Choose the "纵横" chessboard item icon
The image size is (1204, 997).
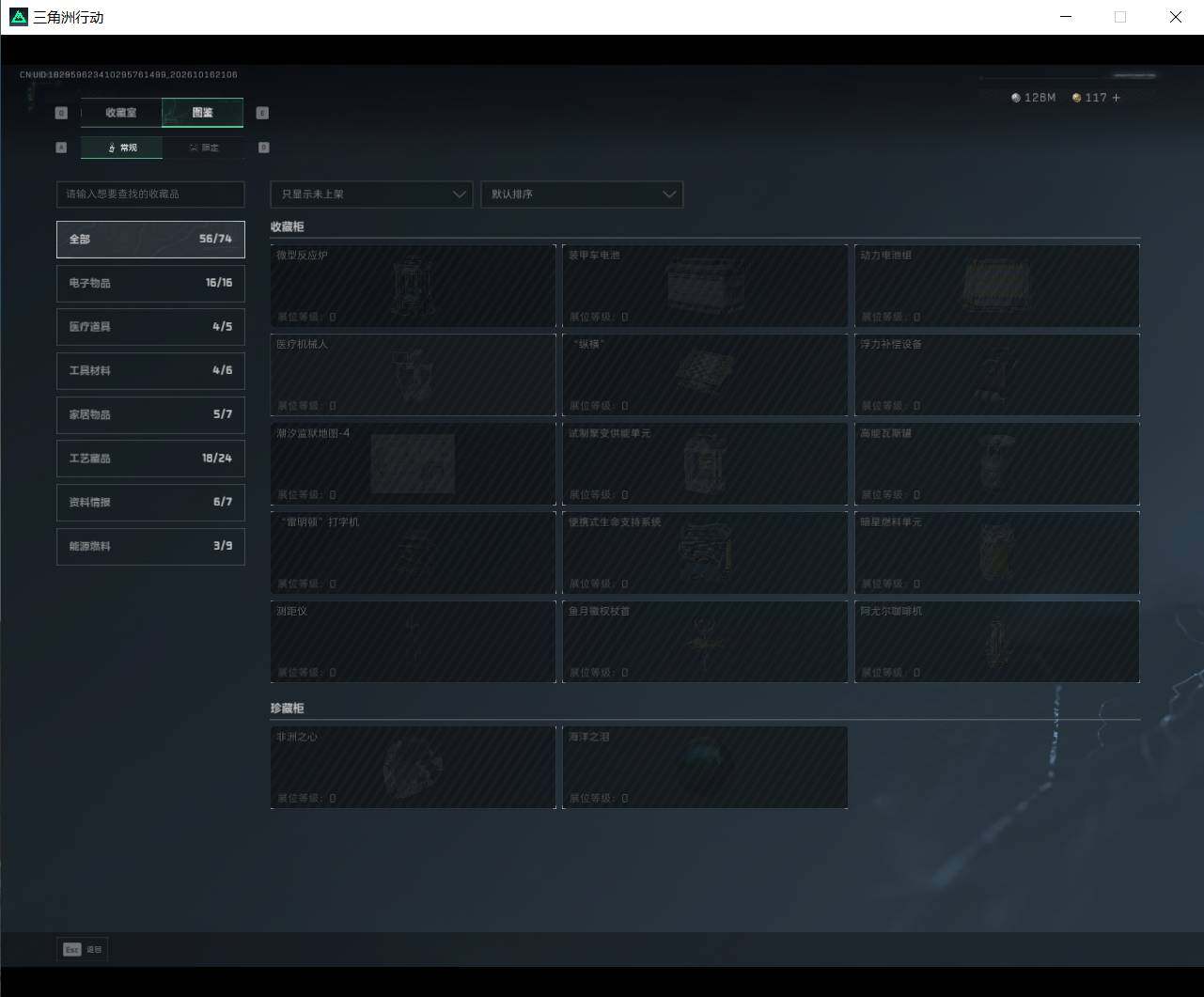click(x=705, y=373)
